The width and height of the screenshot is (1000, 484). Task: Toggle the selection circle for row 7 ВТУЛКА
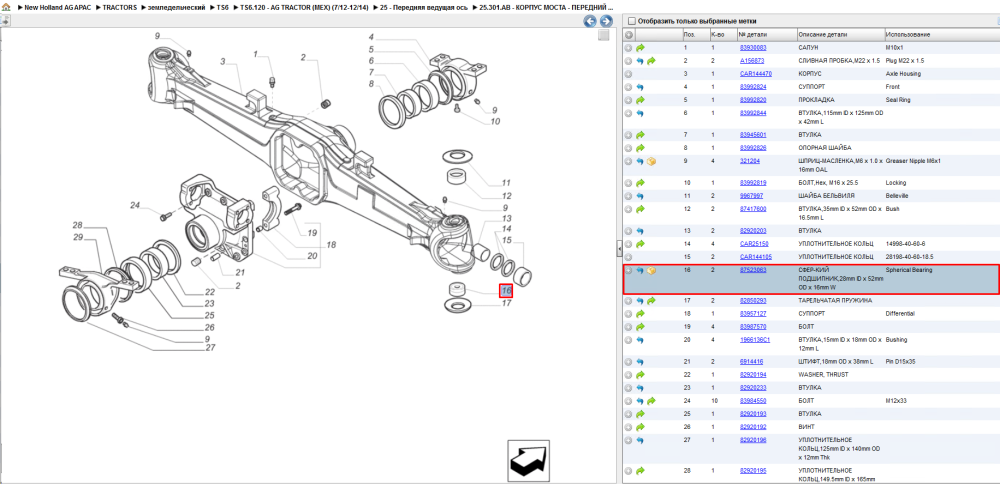[629, 135]
